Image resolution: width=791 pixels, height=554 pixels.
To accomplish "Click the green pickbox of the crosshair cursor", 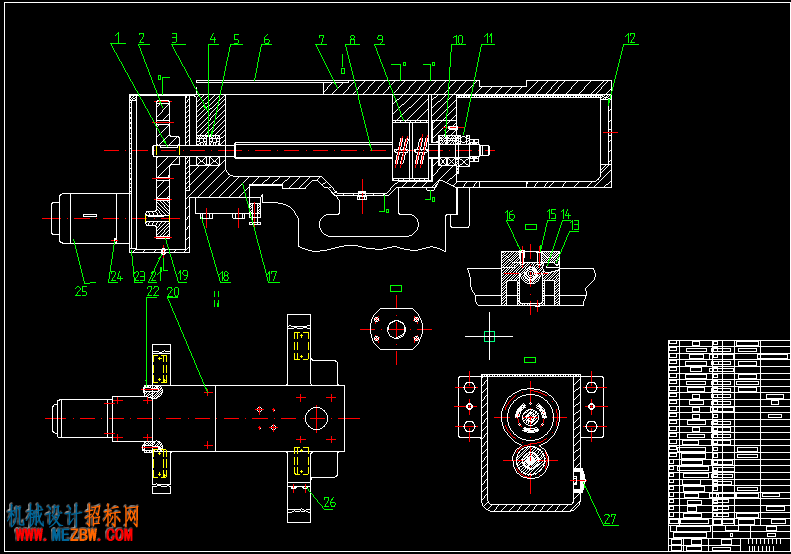I will pos(489,336).
